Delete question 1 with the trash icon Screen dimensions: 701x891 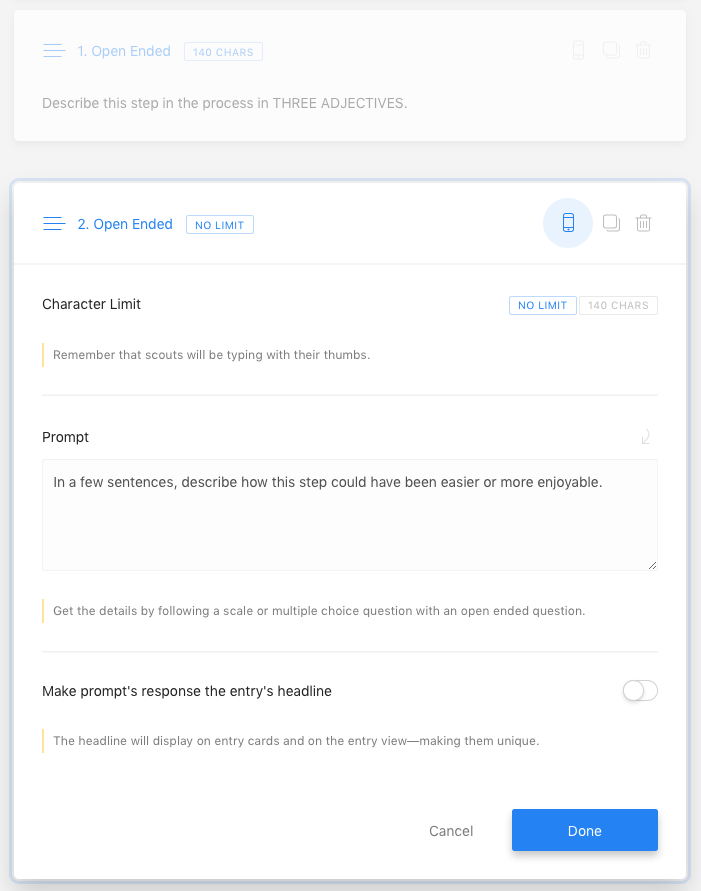(644, 50)
